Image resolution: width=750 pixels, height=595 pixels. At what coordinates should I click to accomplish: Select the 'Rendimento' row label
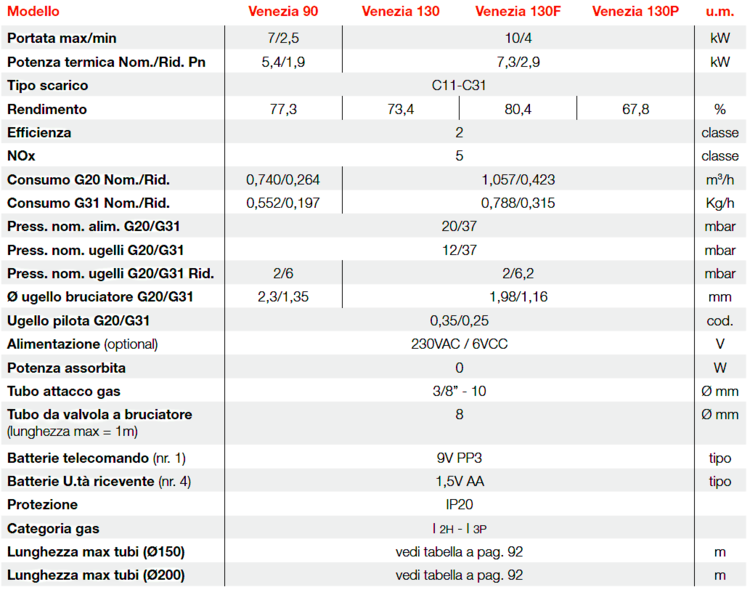point(47,110)
